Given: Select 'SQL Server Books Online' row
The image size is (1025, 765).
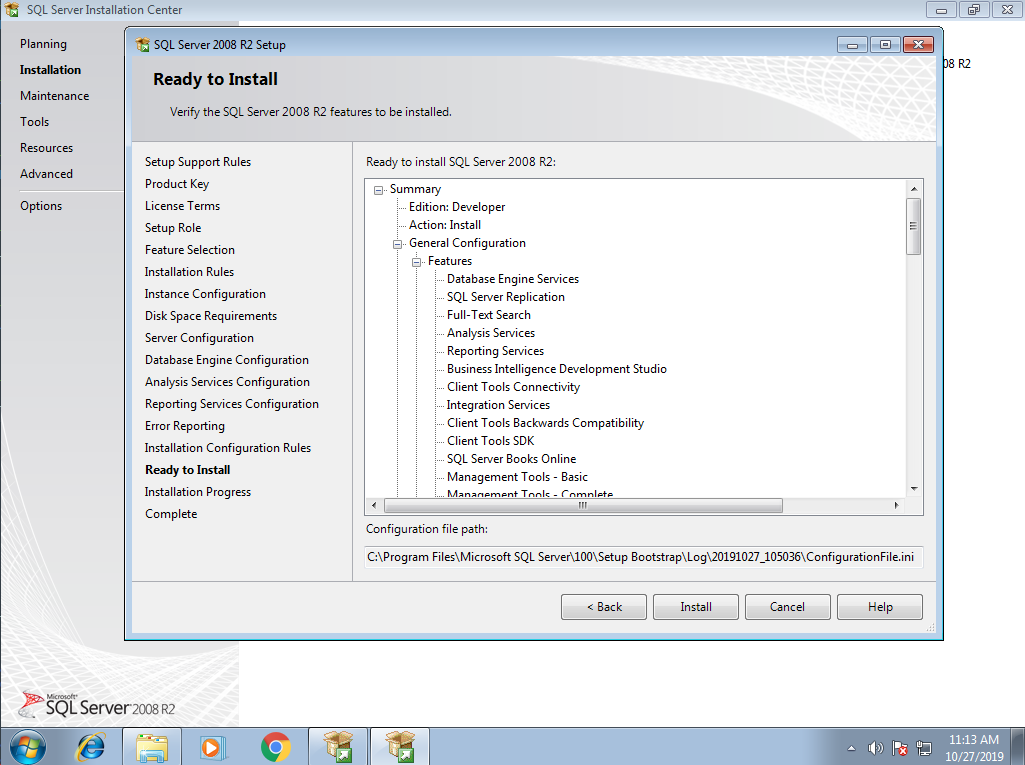Looking at the screenshot, I should point(511,459).
